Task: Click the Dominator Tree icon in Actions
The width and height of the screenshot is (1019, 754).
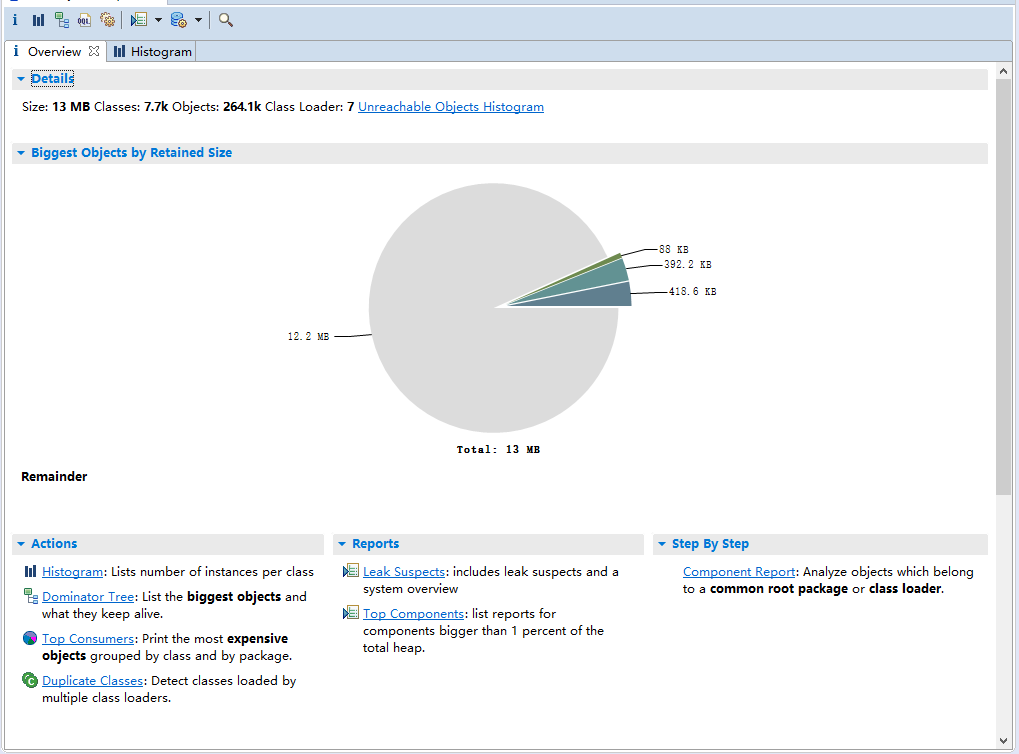Action: pyautogui.click(x=31, y=595)
